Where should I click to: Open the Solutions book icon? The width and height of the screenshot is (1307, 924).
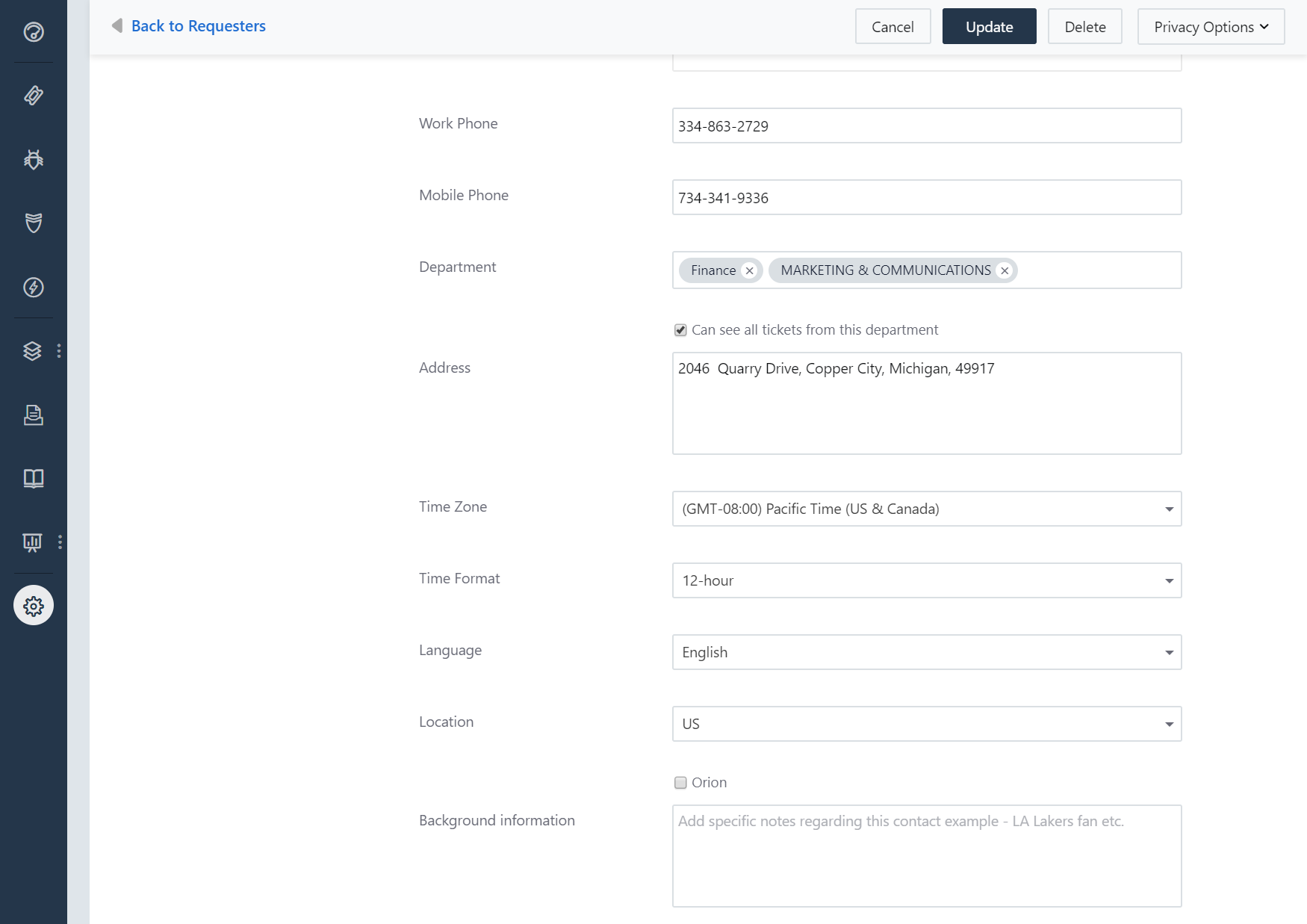33,479
